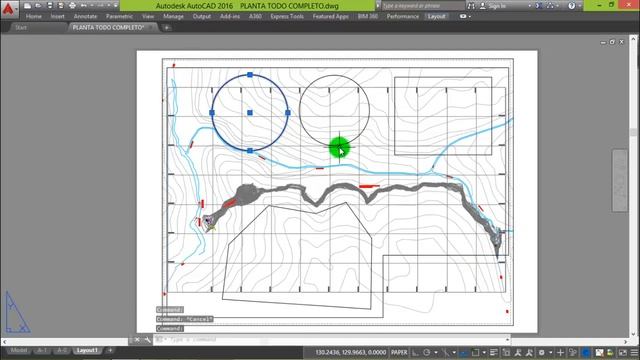Restore the drawing viewport window

point(612,42)
